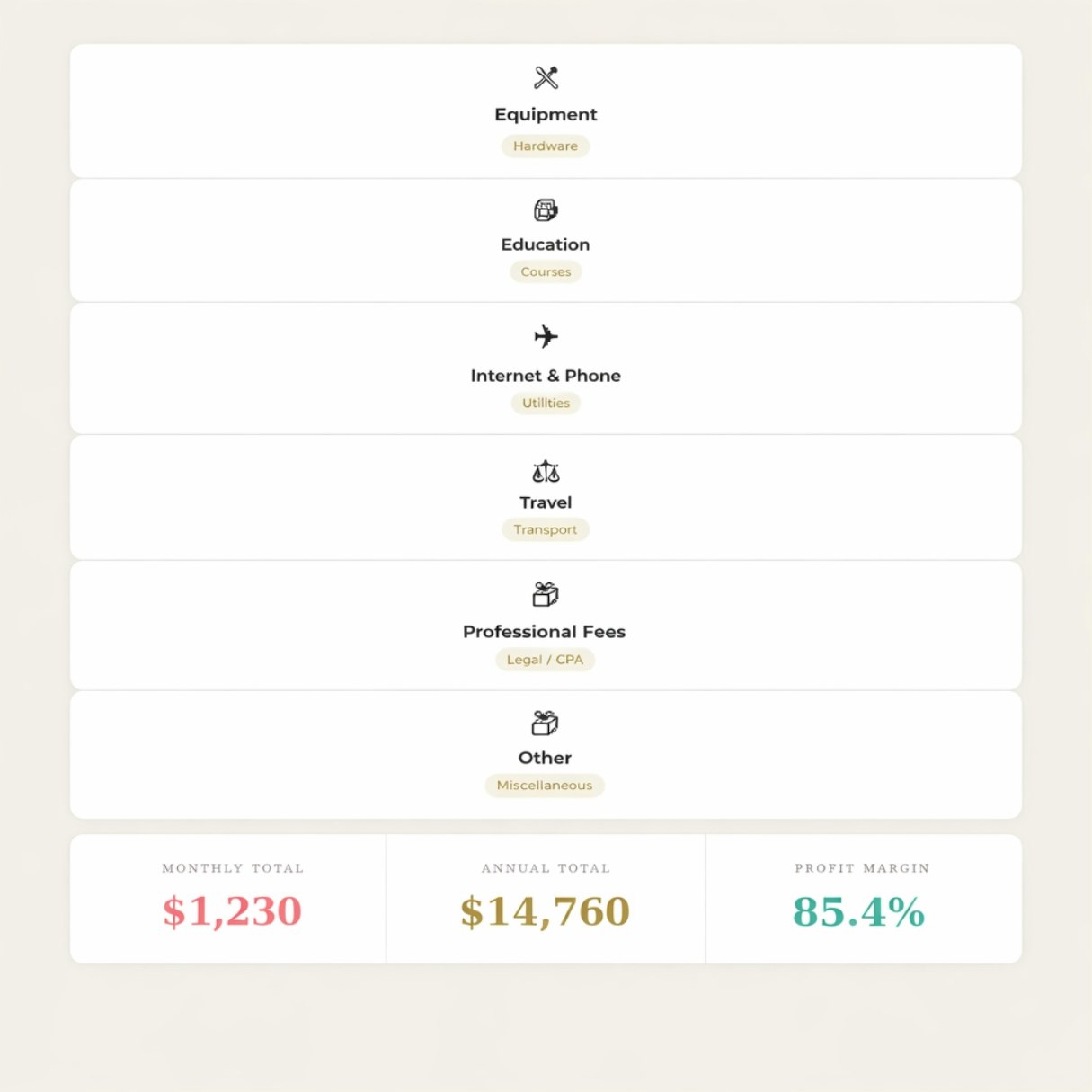Open the Legal / CPA badge

click(x=546, y=659)
